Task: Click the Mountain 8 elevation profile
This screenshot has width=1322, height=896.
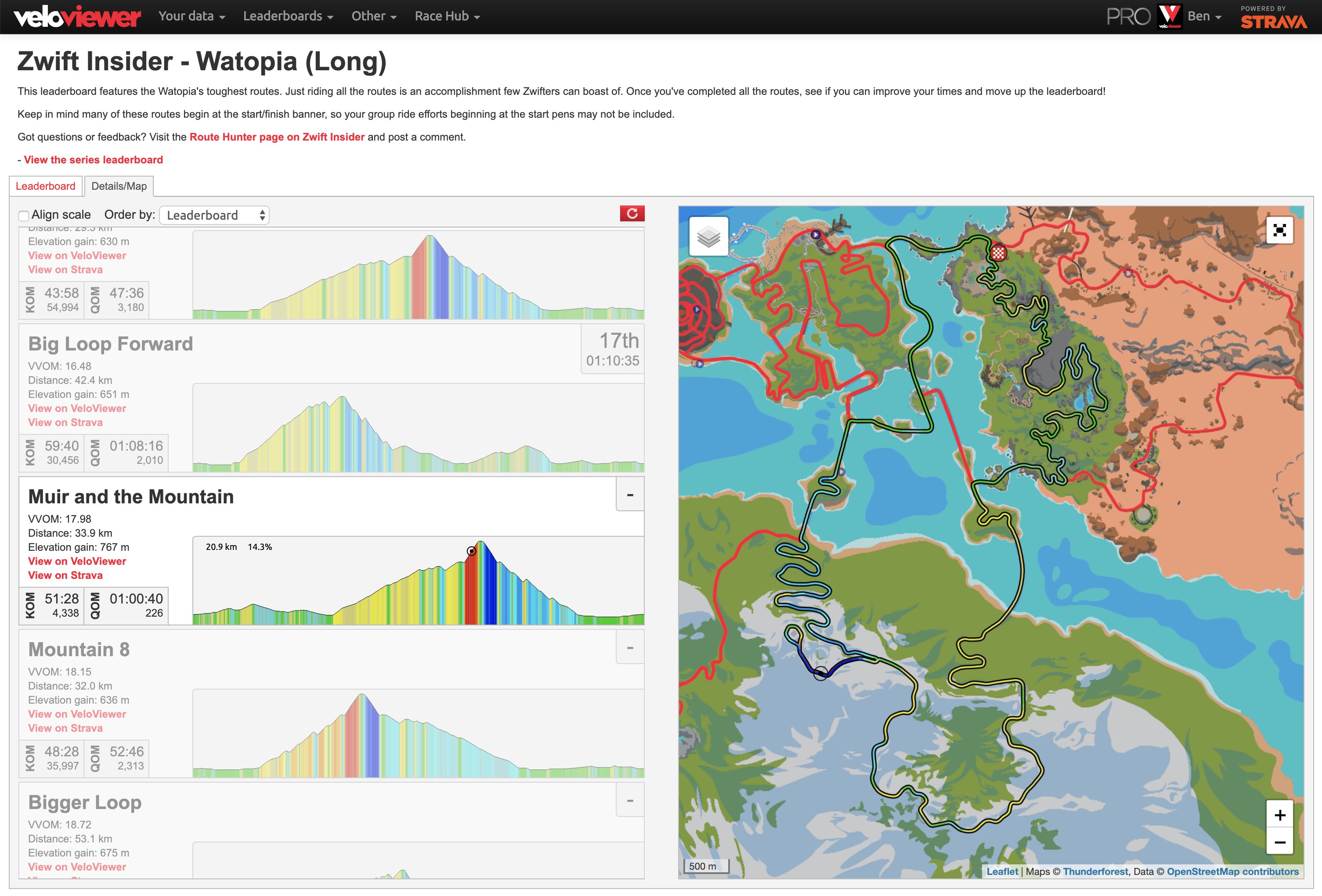Action: [x=418, y=733]
